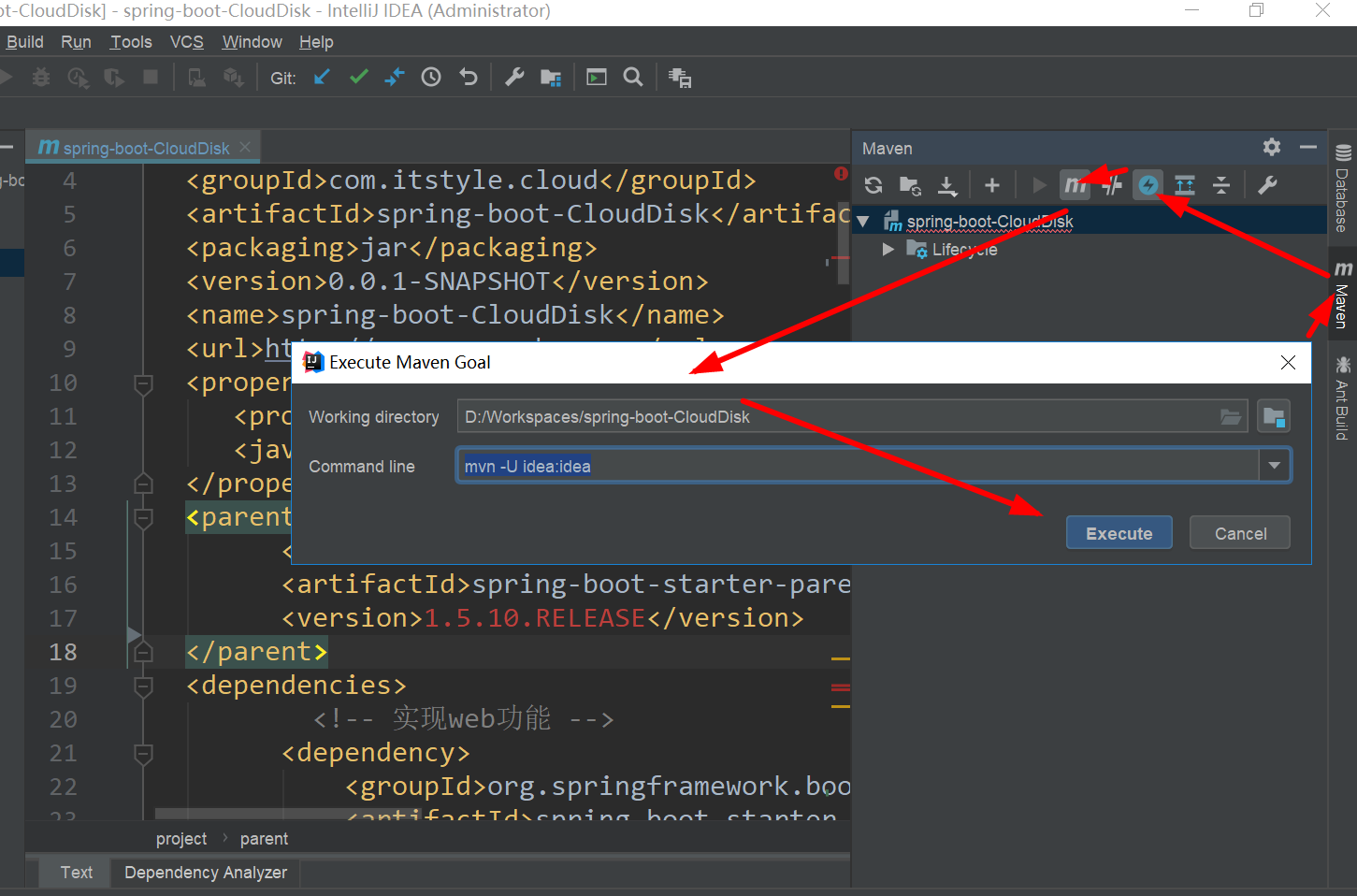Viewport: 1357px width, 896px height.
Task: Click 'project' breadcrumb
Action: tap(181, 839)
